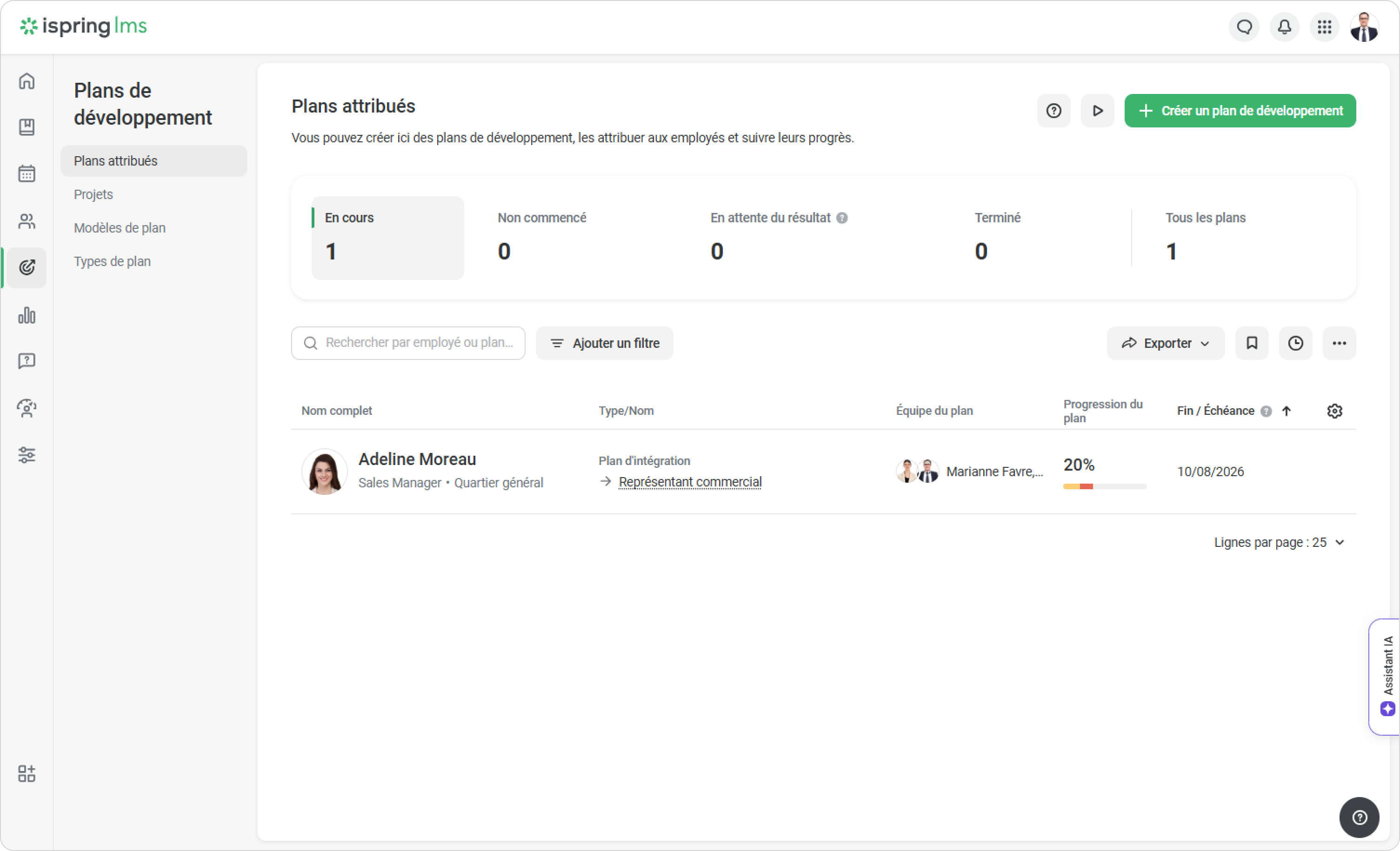
Task: Open the question bubble sidebar icon
Action: [x=27, y=361]
